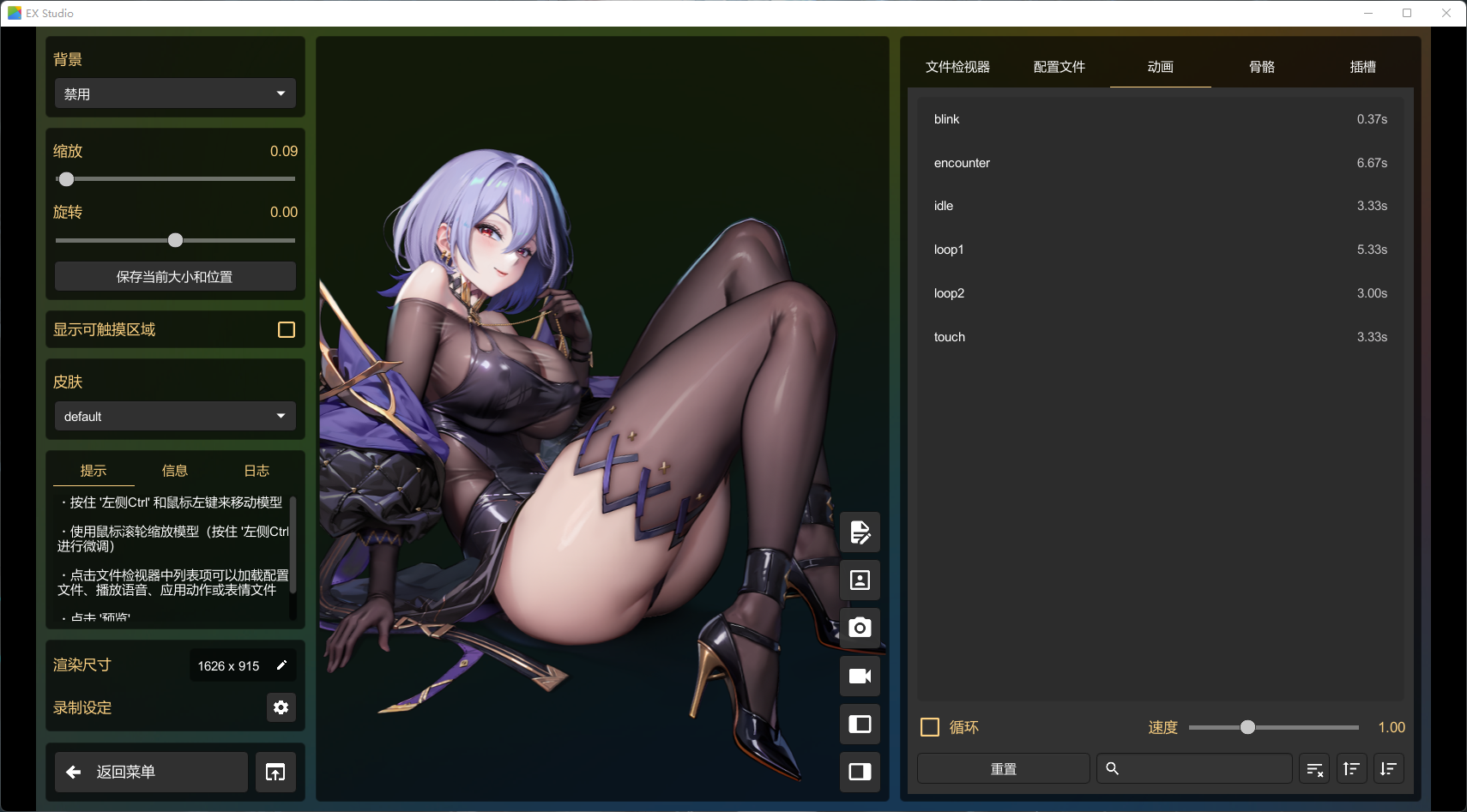Click the 缩放 slider handle
This screenshot has height=812, width=1467.
[x=66, y=179]
